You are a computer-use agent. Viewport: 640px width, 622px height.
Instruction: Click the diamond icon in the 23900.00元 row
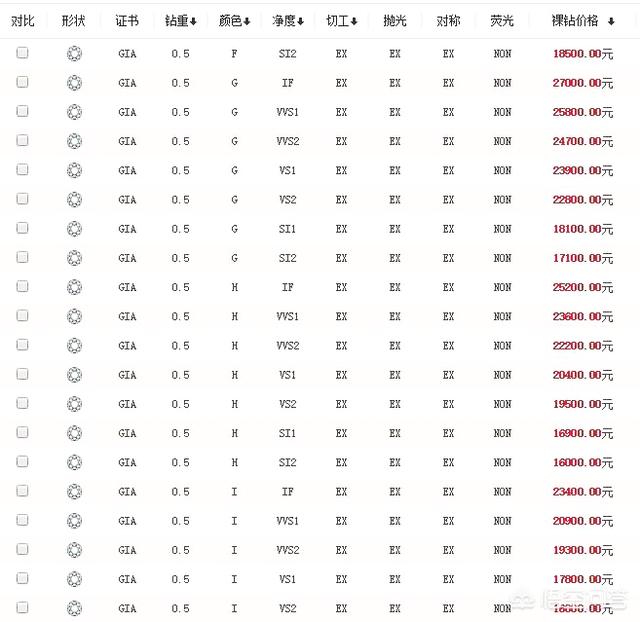click(x=74, y=170)
